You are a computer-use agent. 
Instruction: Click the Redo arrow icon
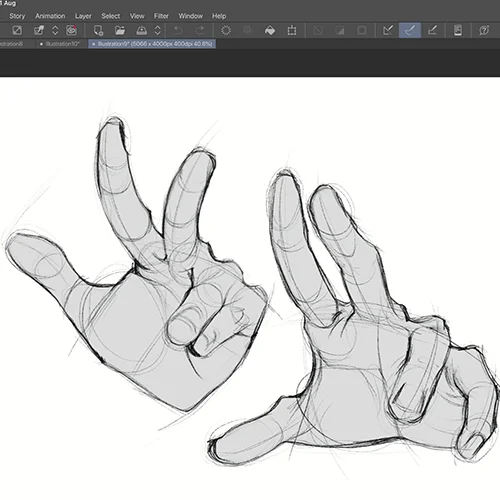point(200,31)
